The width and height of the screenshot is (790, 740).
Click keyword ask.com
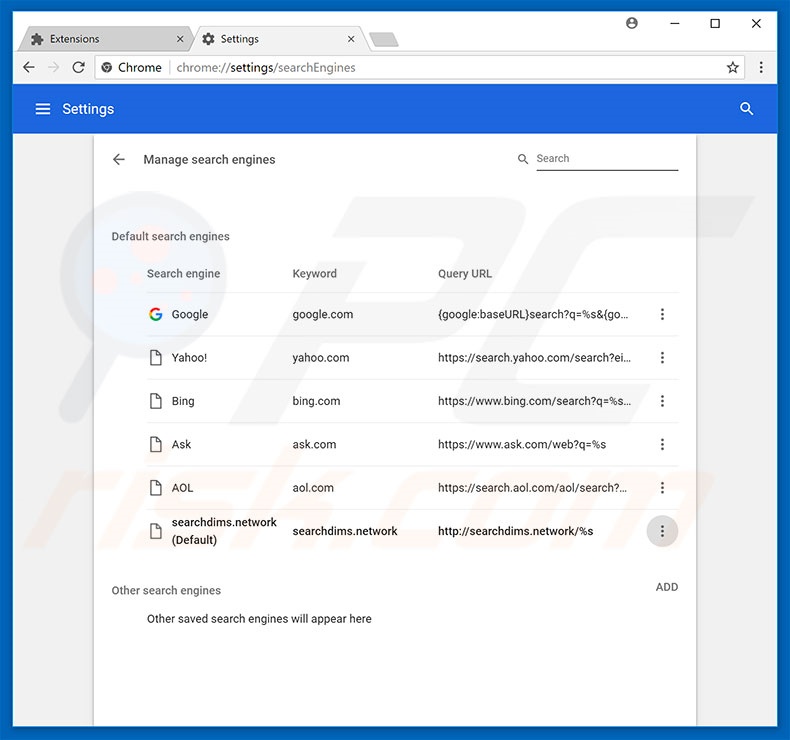coord(314,444)
